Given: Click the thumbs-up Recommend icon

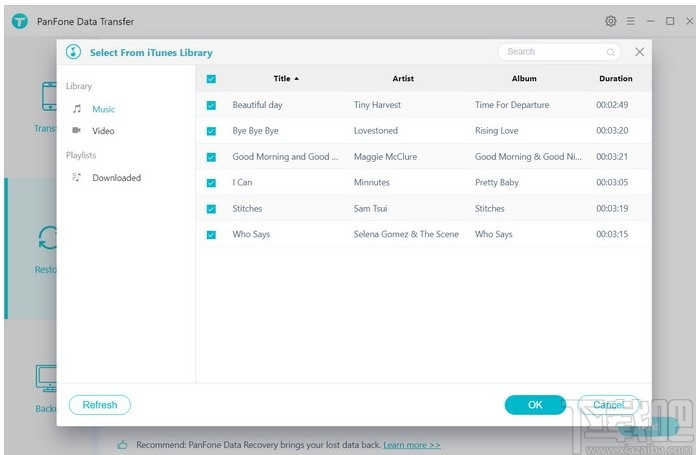Looking at the screenshot, I should 122,444.
